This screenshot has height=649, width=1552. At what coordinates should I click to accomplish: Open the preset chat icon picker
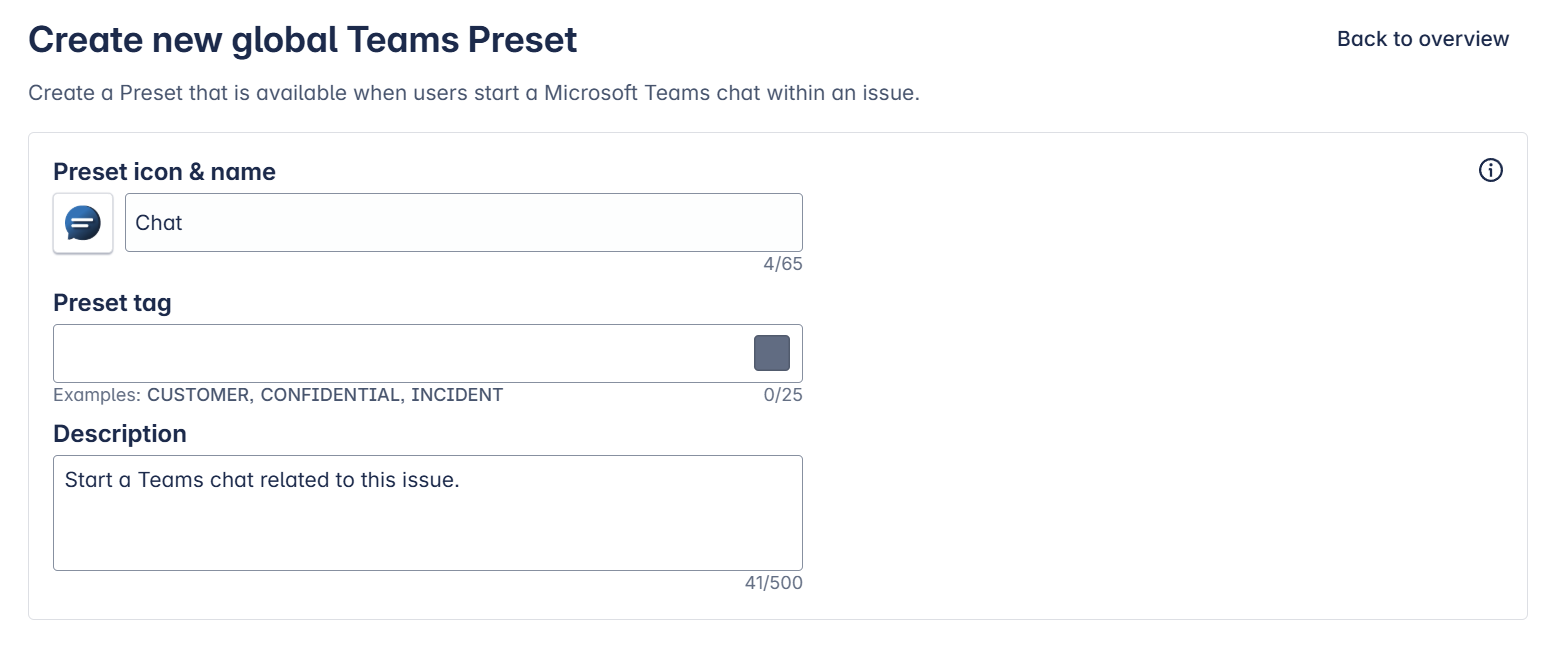pos(83,223)
